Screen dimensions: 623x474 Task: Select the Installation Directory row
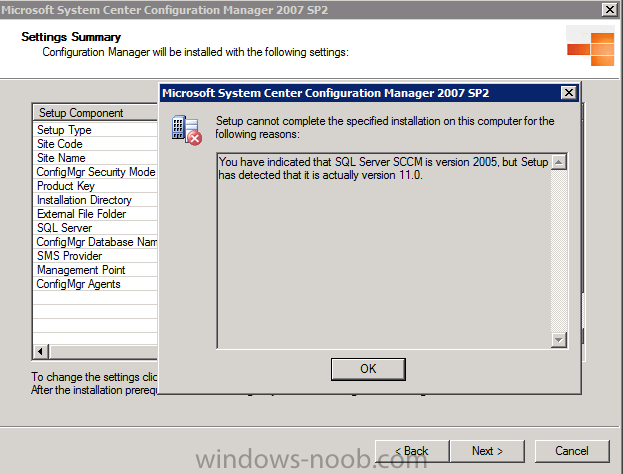click(95, 200)
